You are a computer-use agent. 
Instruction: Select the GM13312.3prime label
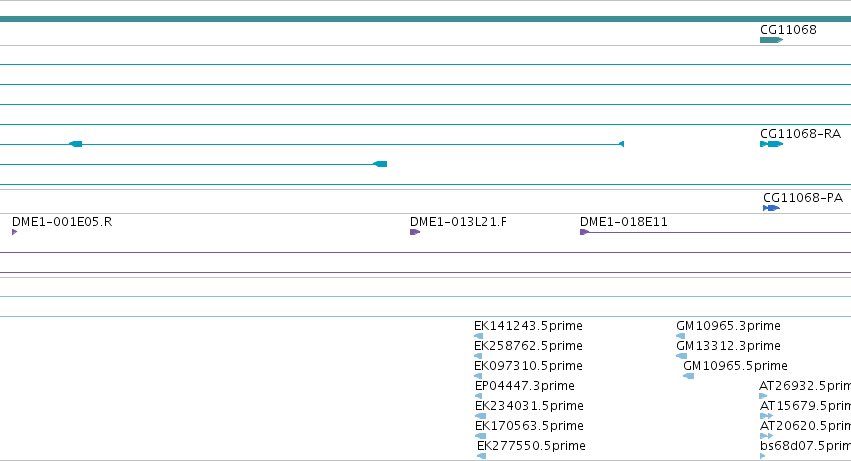728,345
